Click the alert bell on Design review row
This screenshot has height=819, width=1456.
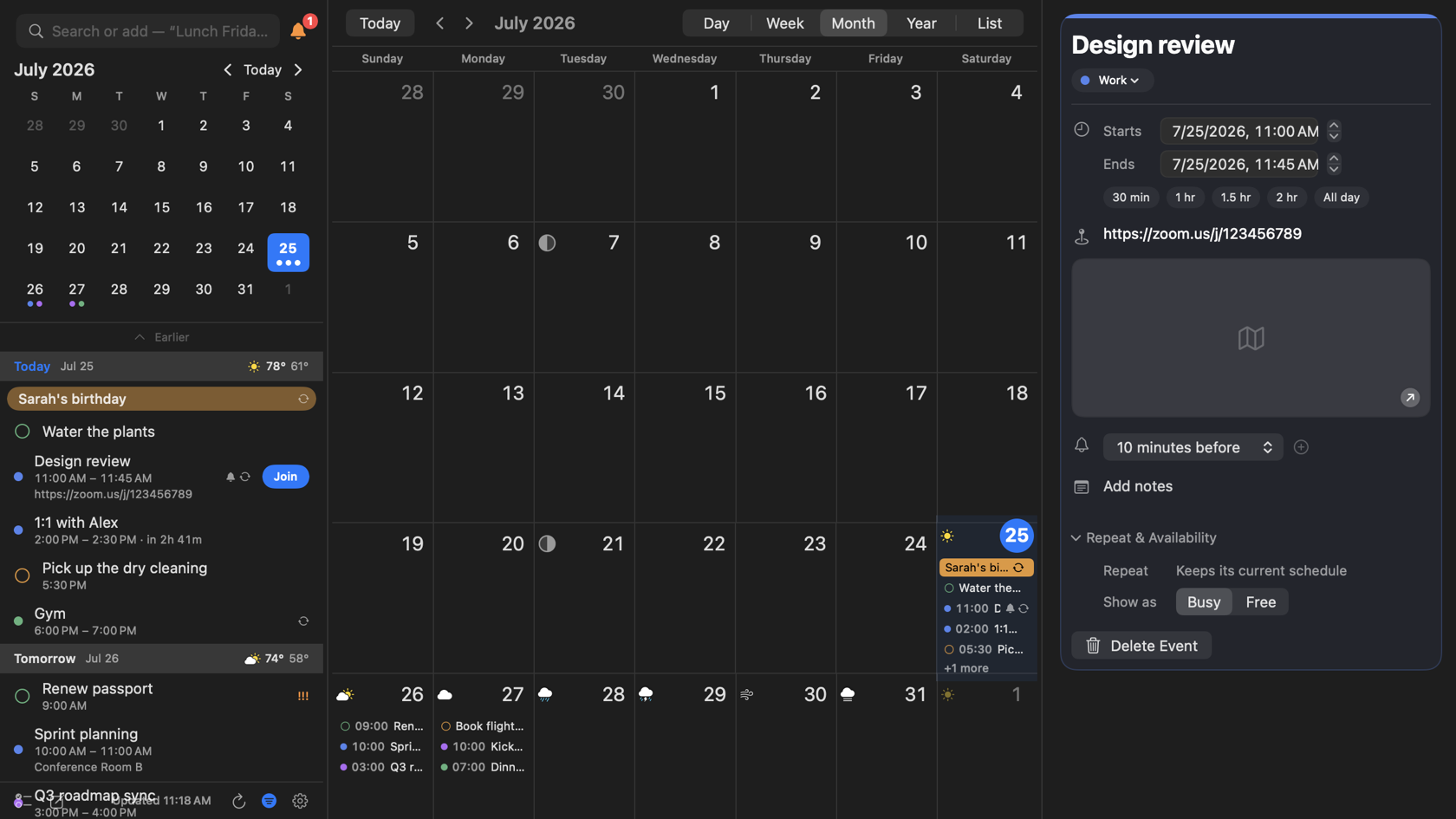231,477
